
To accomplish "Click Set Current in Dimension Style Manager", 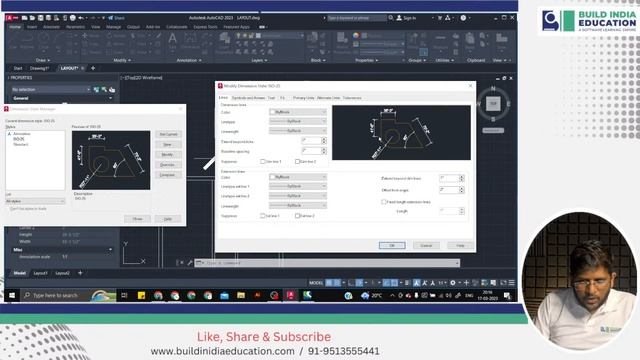I will (168, 134).
